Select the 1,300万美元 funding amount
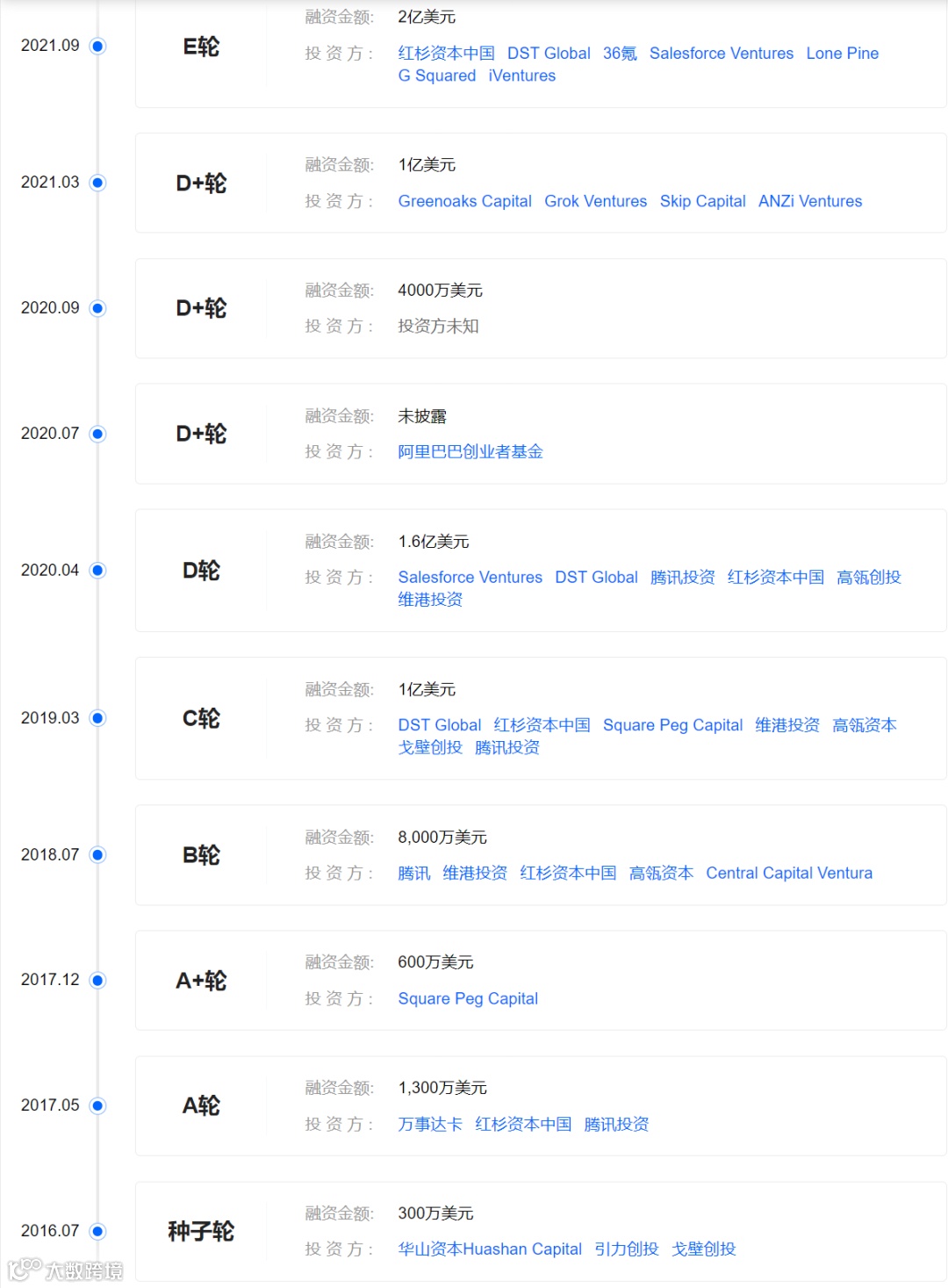 [x=442, y=1088]
